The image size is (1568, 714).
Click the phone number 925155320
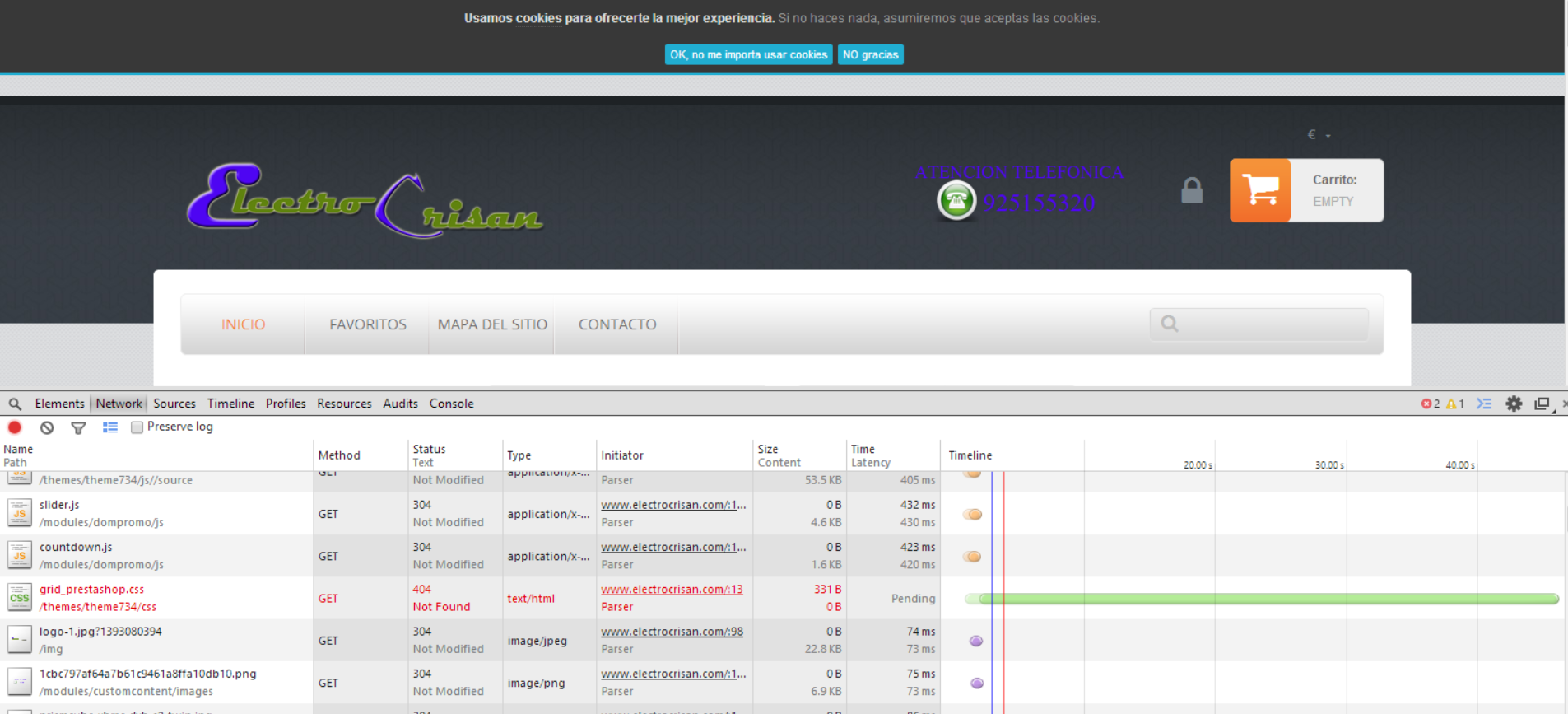point(1039,203)
